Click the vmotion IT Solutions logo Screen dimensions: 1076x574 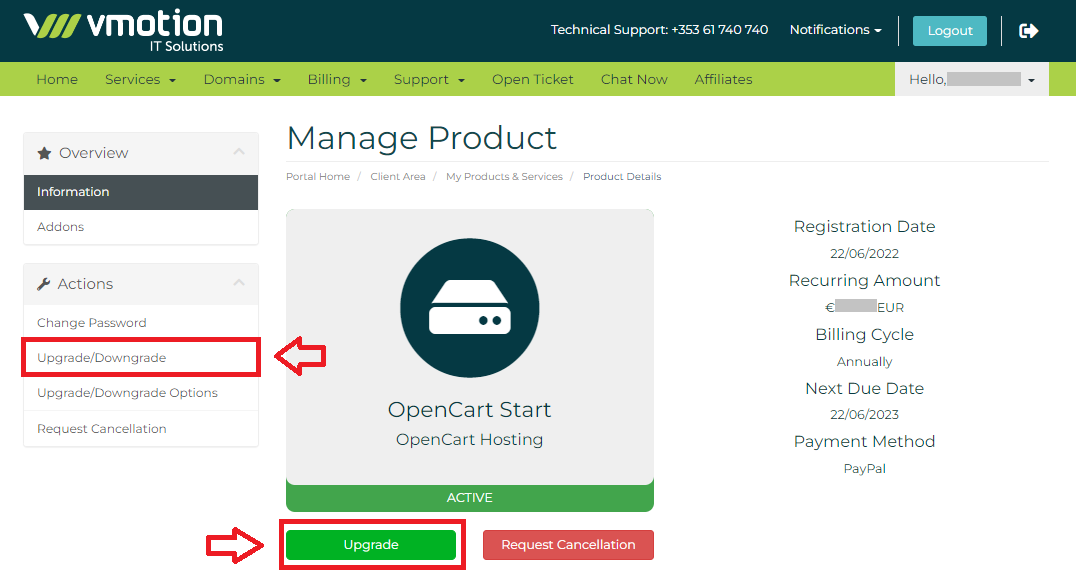124,31
